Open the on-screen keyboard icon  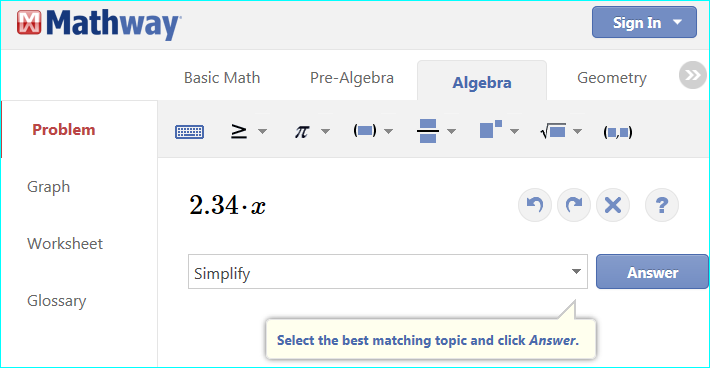[189, 132]
